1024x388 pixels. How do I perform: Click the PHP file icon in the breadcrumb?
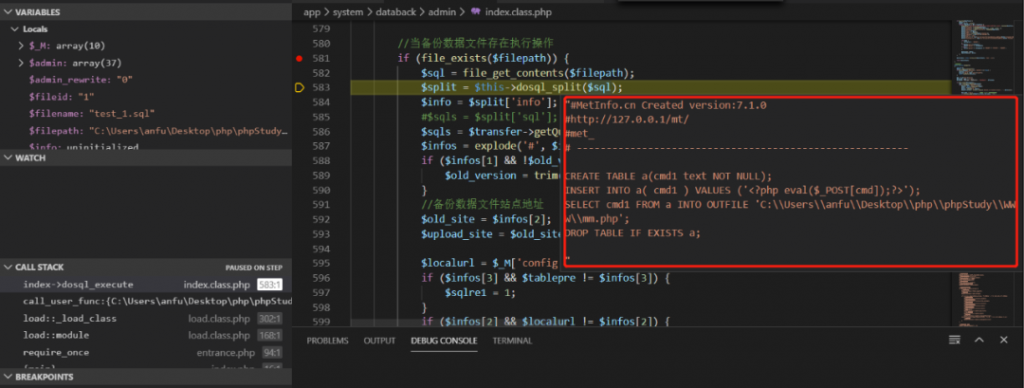point(475,12)
